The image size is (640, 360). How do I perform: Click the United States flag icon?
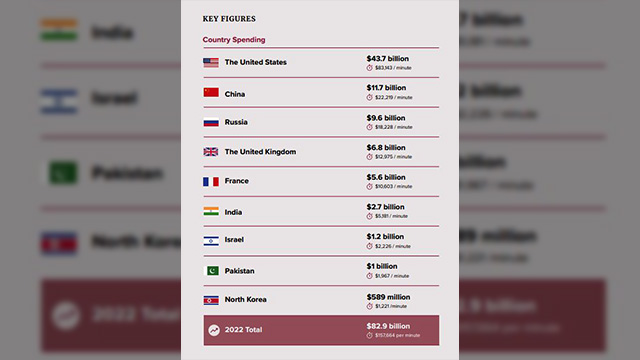211,62
